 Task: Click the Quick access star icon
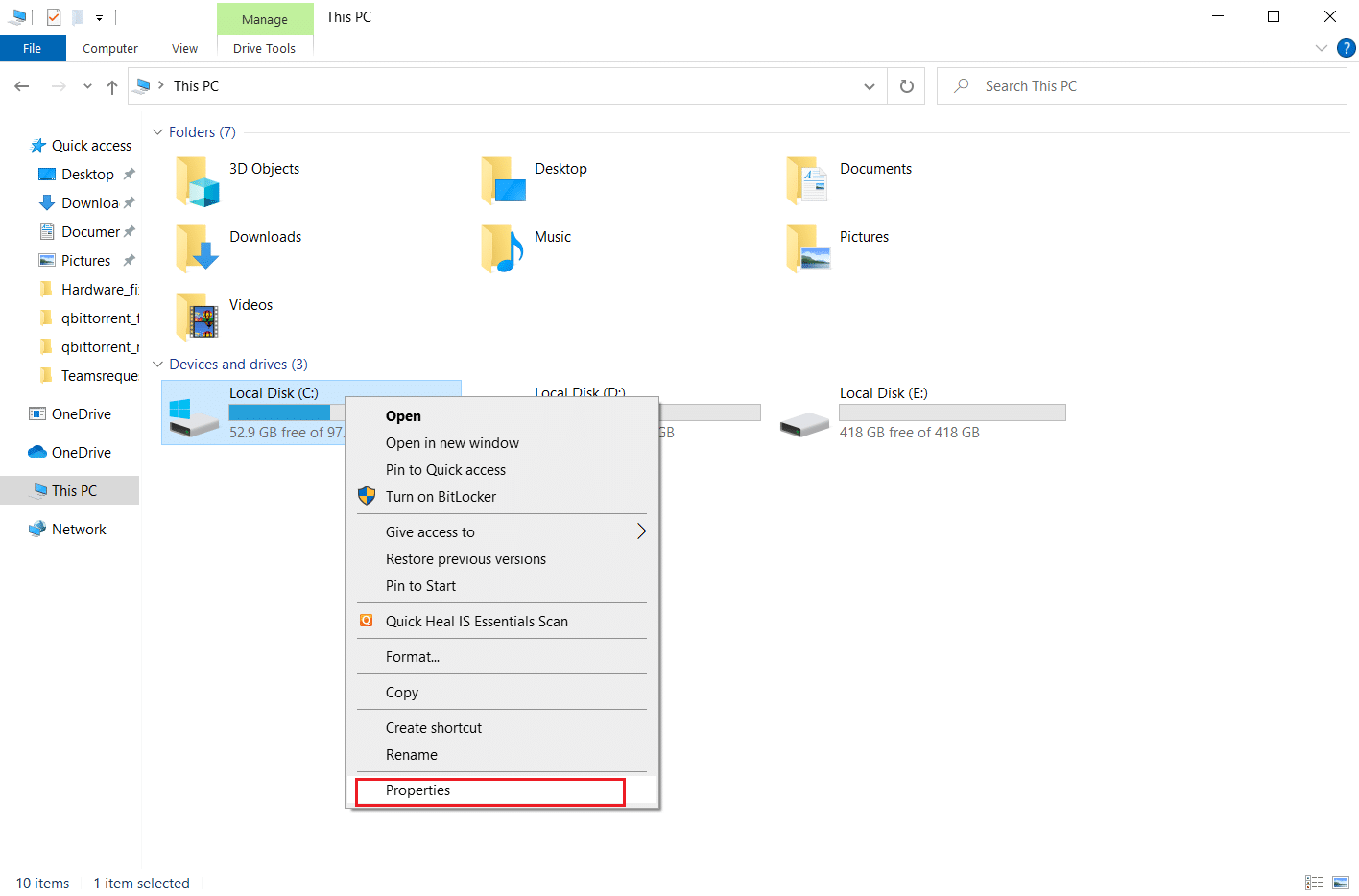38,146
